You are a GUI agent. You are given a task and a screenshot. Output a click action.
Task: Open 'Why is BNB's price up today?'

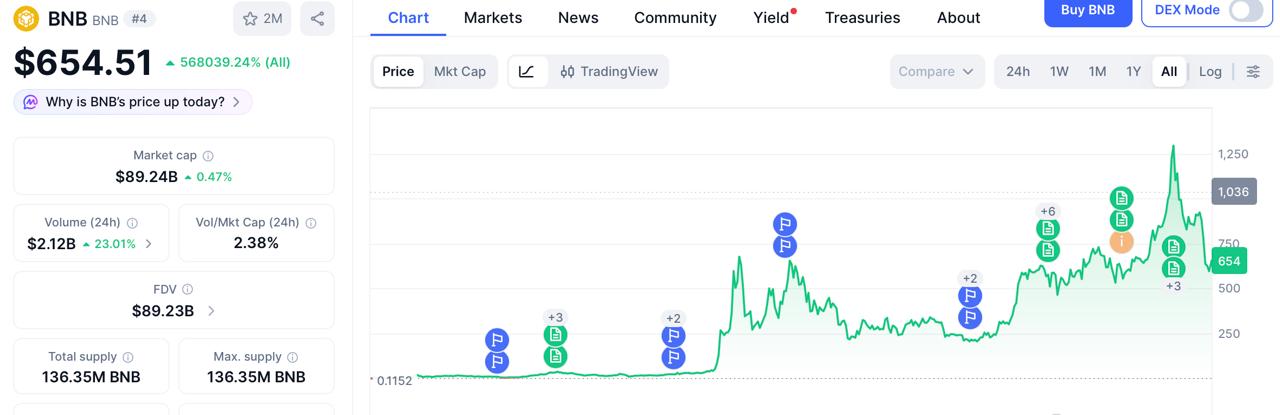(x=133, y=102)
